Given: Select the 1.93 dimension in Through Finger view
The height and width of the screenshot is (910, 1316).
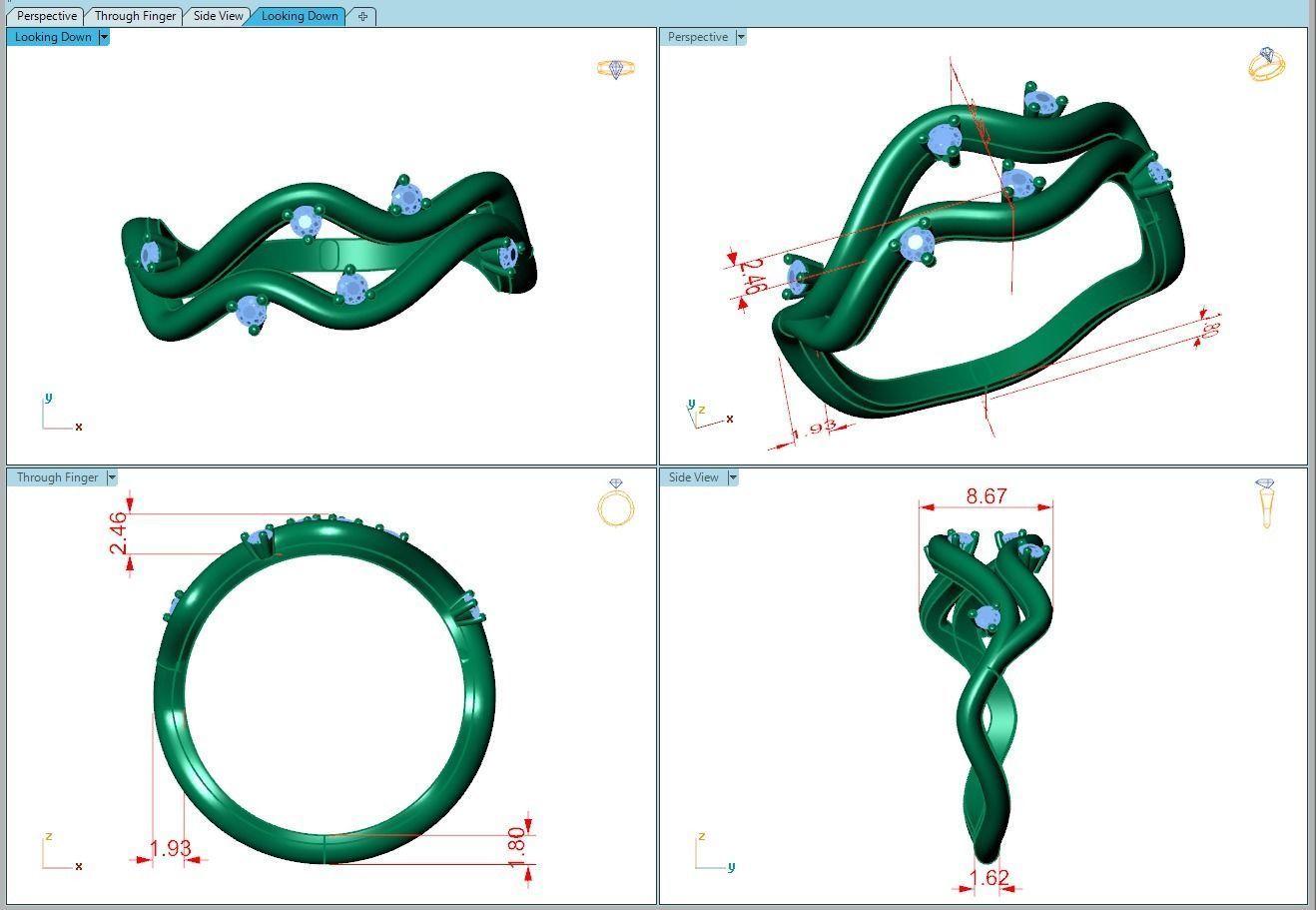Looking at the screenshot, I should [170, 848].
